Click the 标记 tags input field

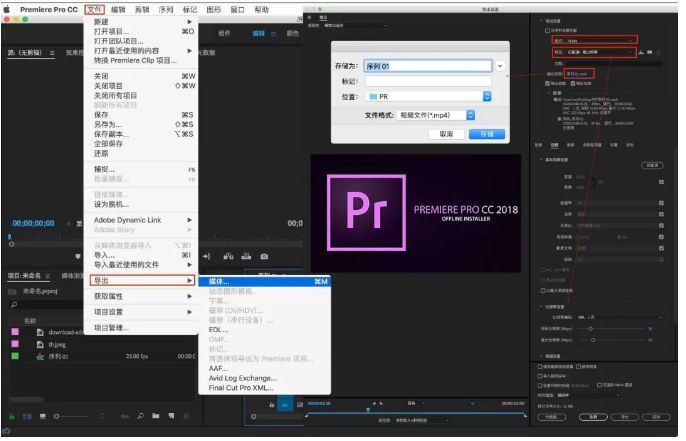click(427, 82)
